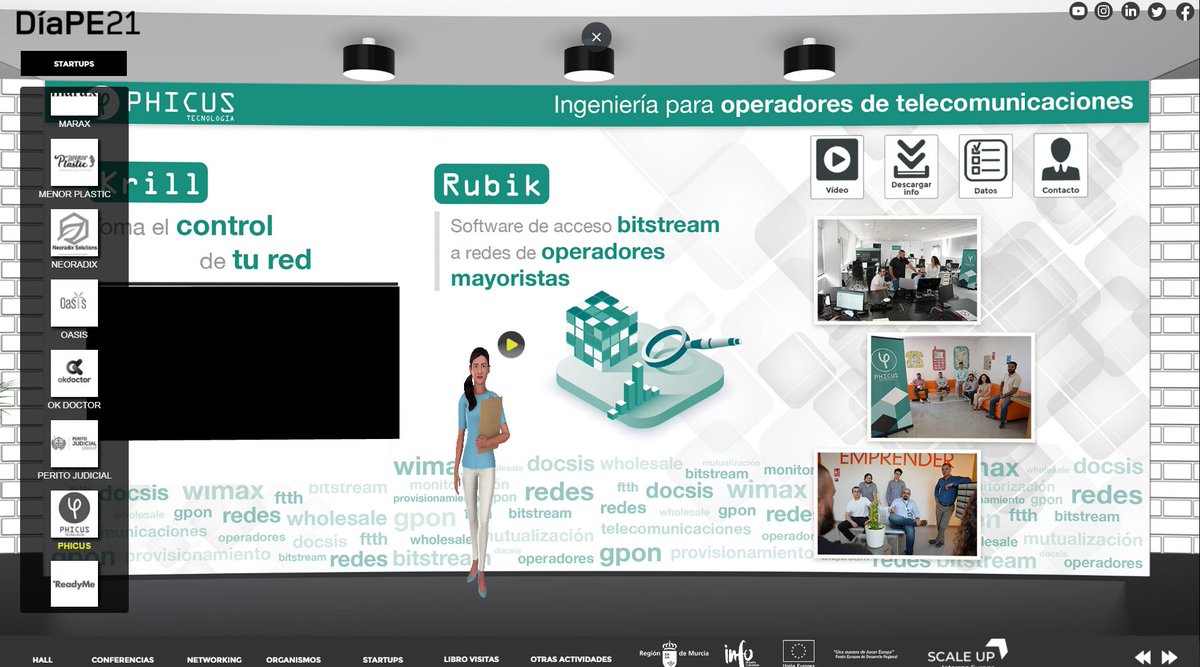
Task: Close the stand with the X button
Action: pyautogui.click(x=596, y=37)
